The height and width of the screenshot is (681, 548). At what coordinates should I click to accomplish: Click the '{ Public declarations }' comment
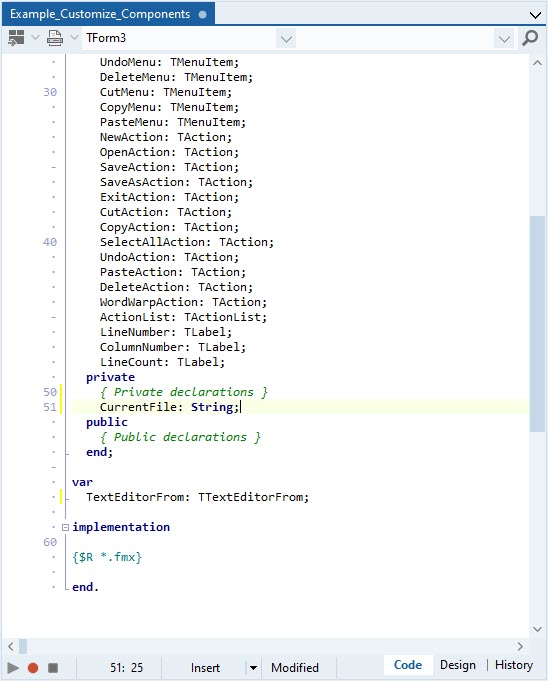[180, 437]
